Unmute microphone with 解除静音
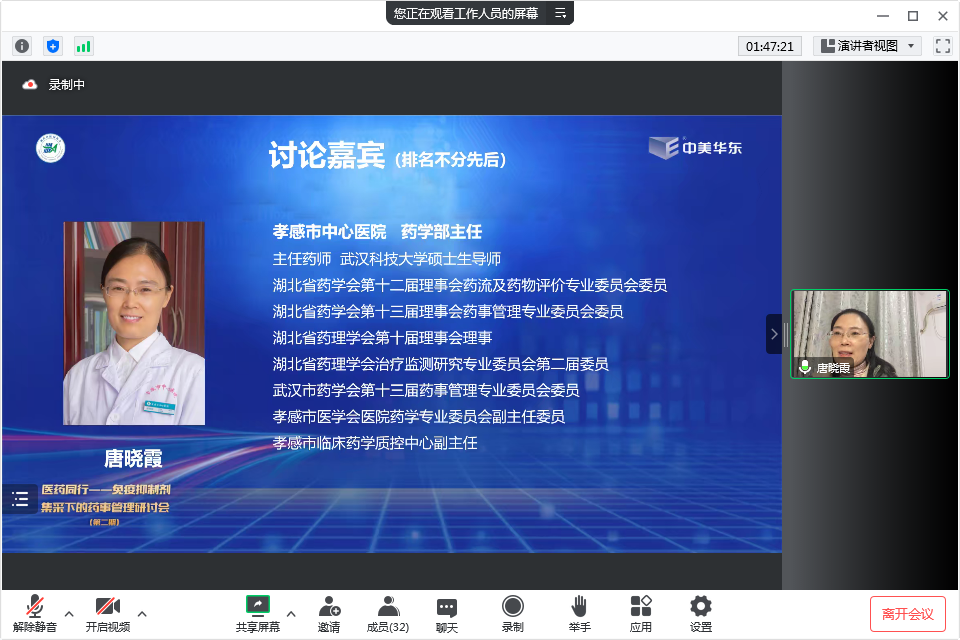960x640 pixels. click(35, 613)
